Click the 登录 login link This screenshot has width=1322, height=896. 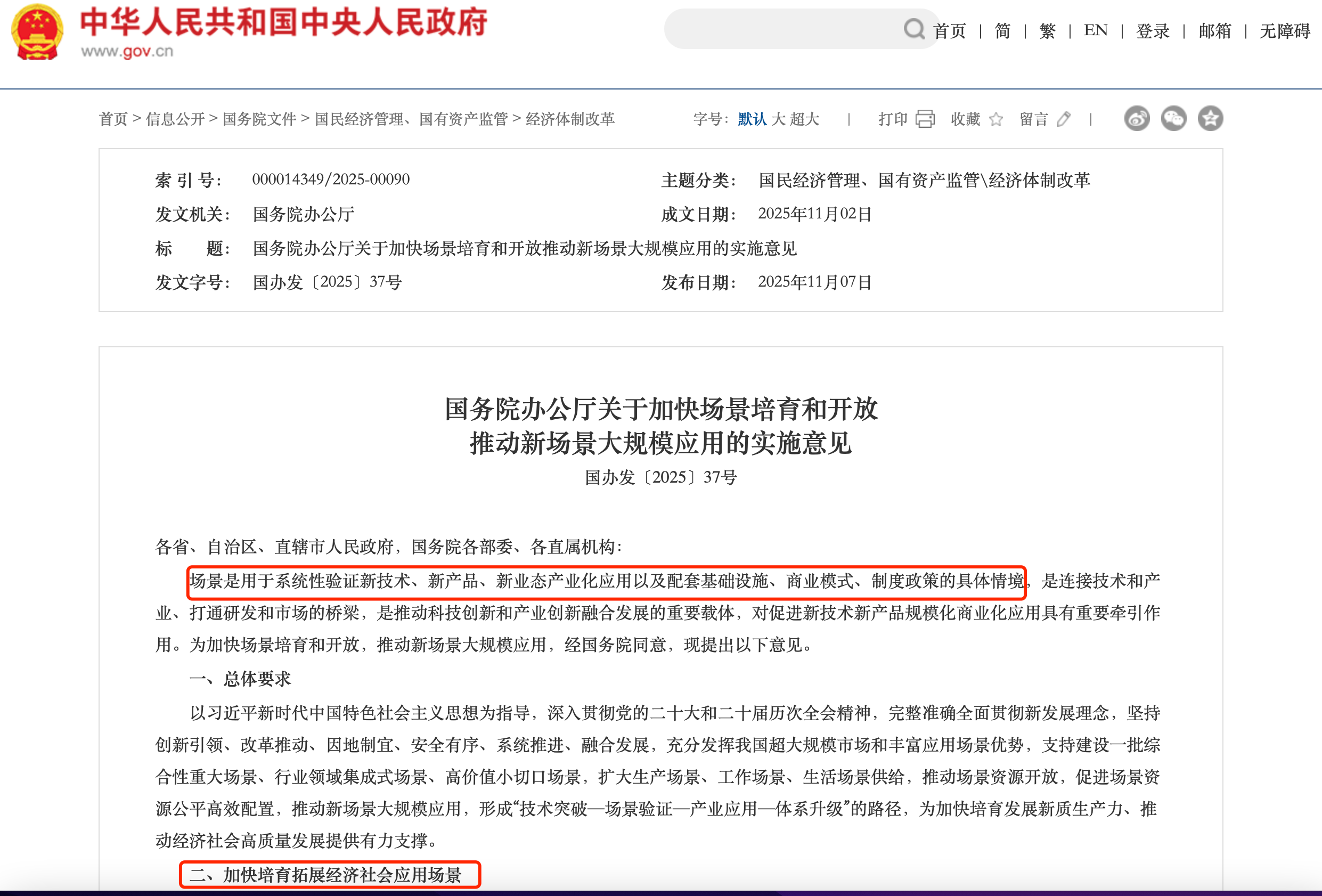tap(1153, 31)
